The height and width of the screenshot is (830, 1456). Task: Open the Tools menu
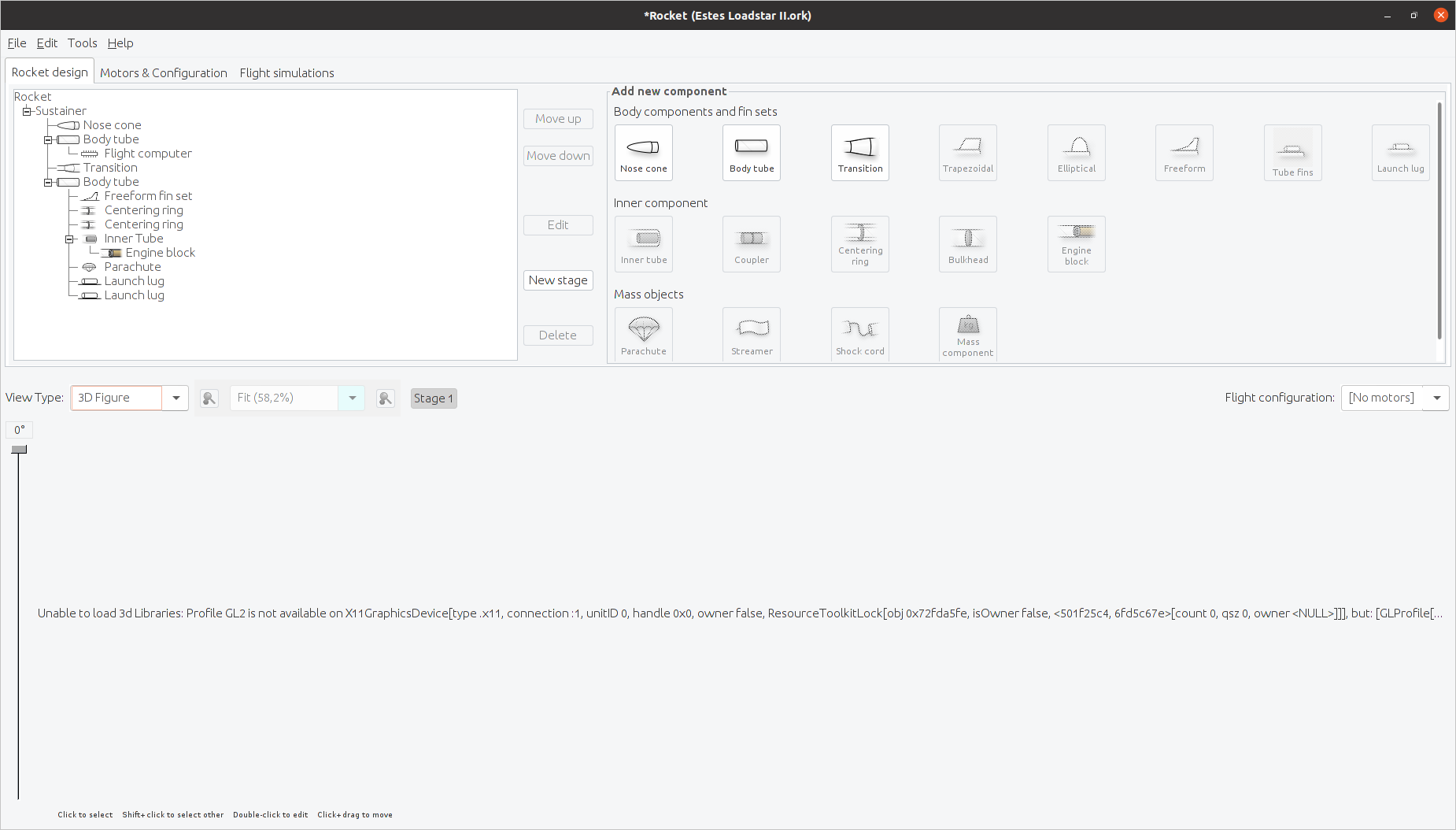click(82, 43)
